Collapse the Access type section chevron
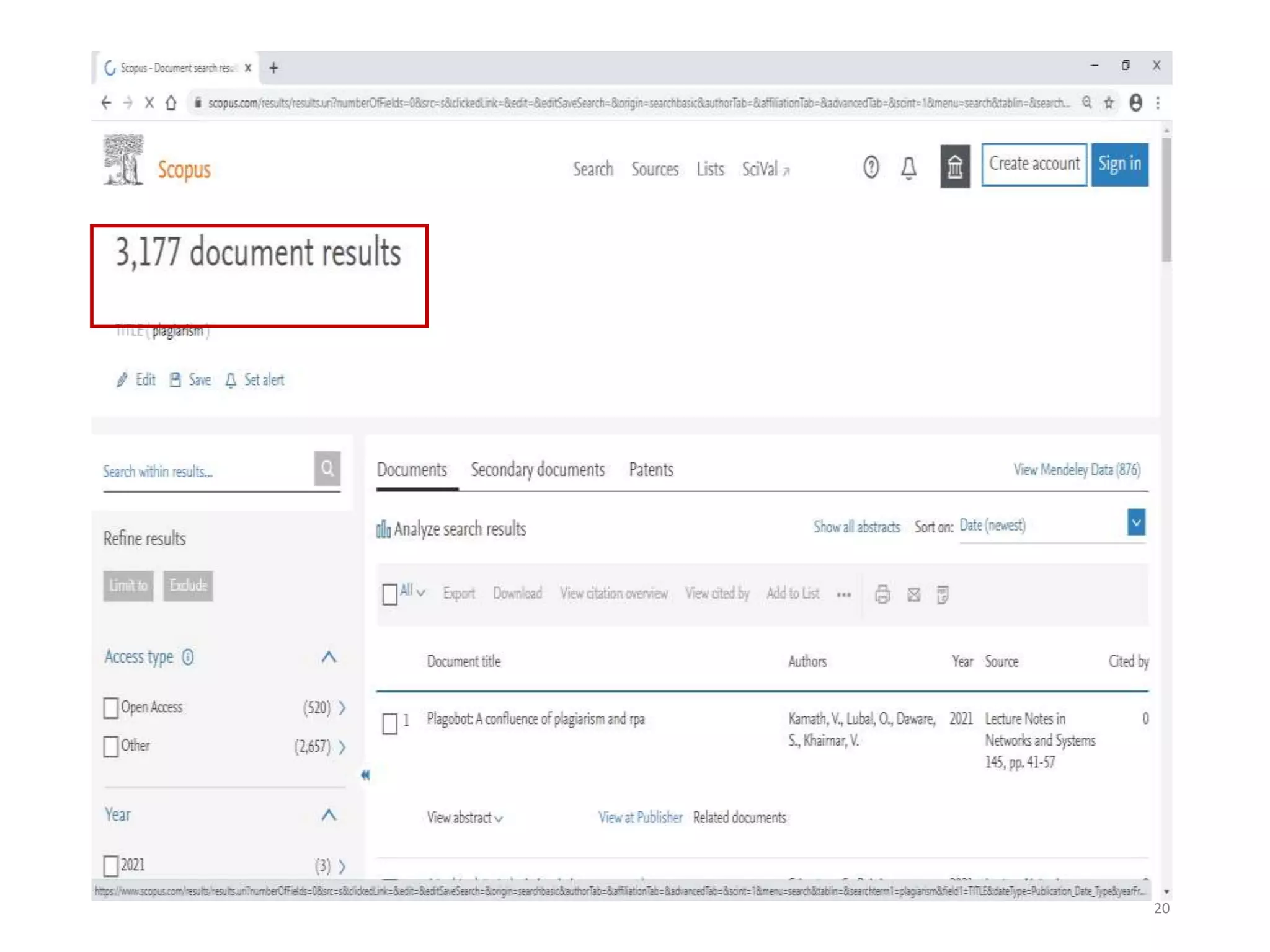Screen dimensions: 1270x952 coord(329,657)
